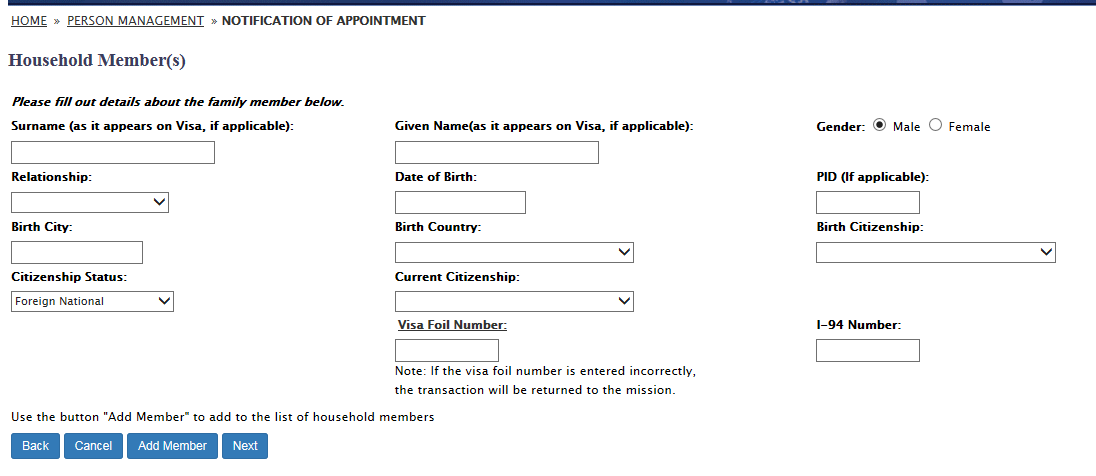
Task: Open the Current Citizenship dropdown
Action: [514, 301]
